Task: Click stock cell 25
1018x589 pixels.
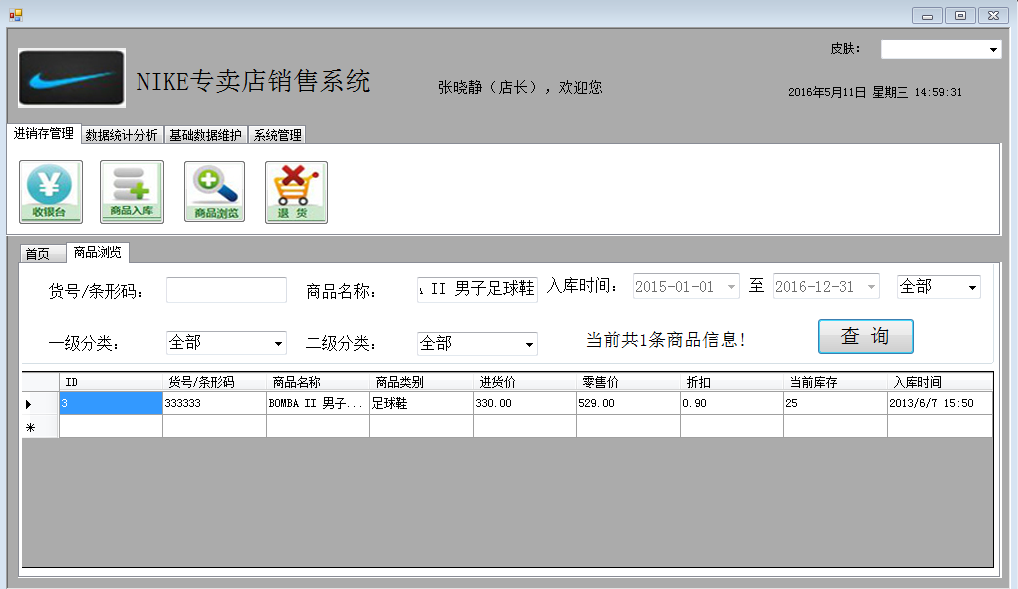Action: 836,403
